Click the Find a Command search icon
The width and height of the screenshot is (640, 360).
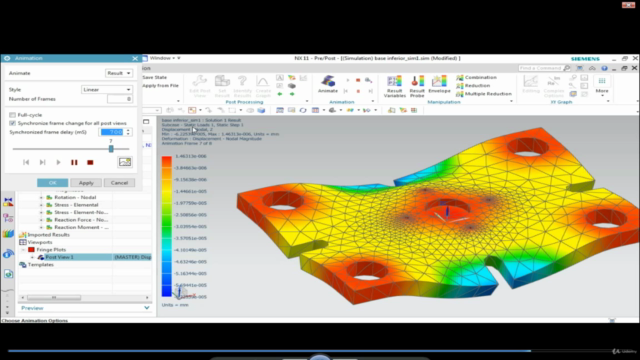pyautogui.click(x=567, y=68)
